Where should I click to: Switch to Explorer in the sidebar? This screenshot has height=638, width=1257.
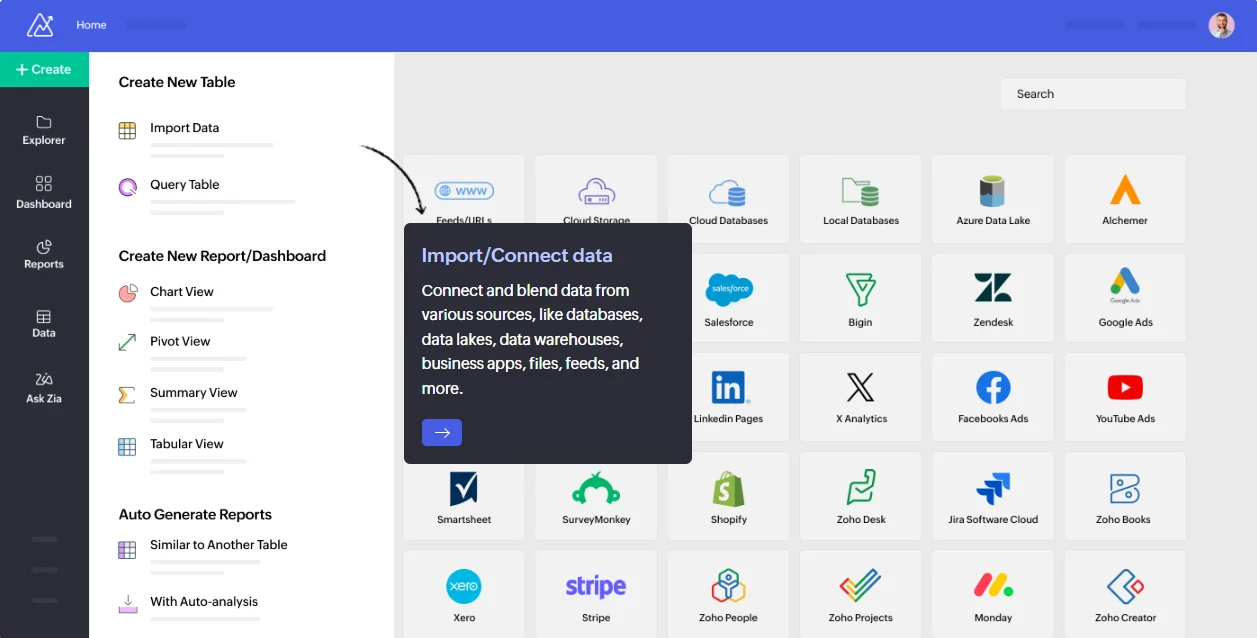pos(43,130)
